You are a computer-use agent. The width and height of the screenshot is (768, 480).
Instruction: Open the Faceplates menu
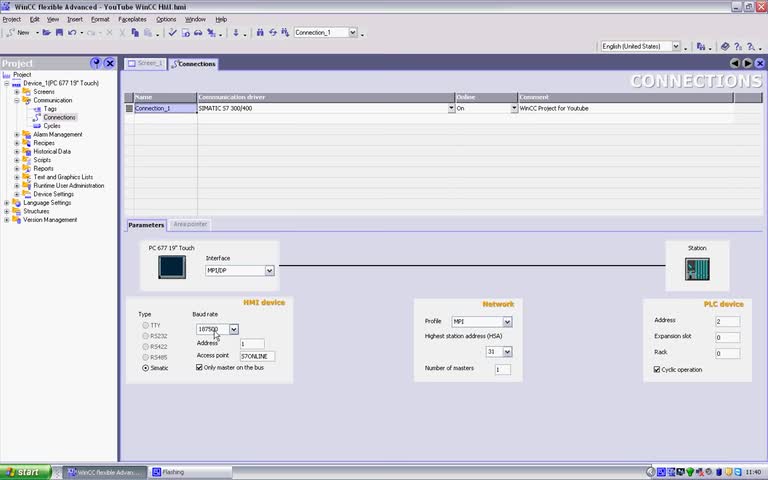click(x=132, y=19)
